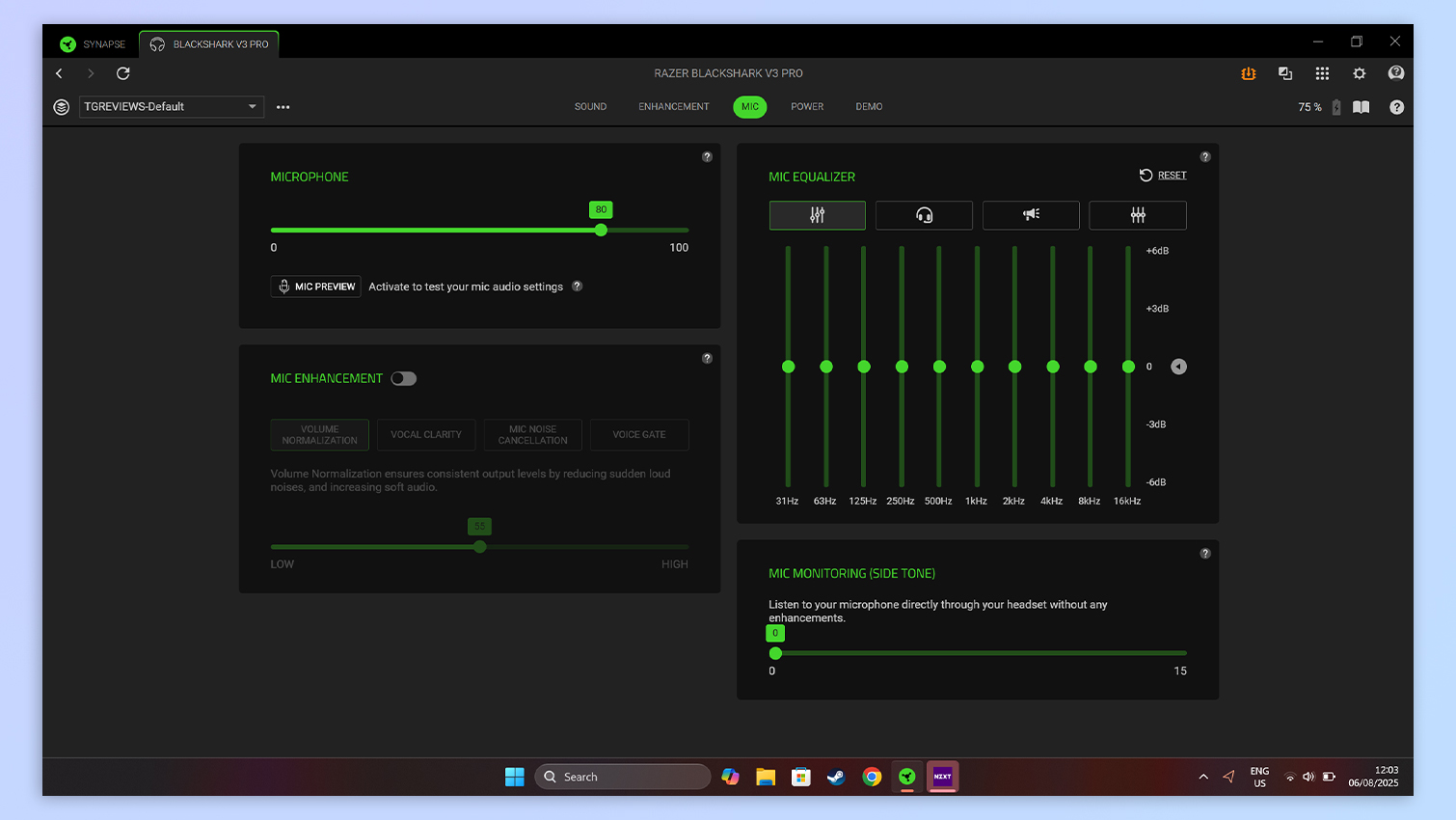
Task: Click the 31Hz equalizer band handle
Action: point(789,367)
